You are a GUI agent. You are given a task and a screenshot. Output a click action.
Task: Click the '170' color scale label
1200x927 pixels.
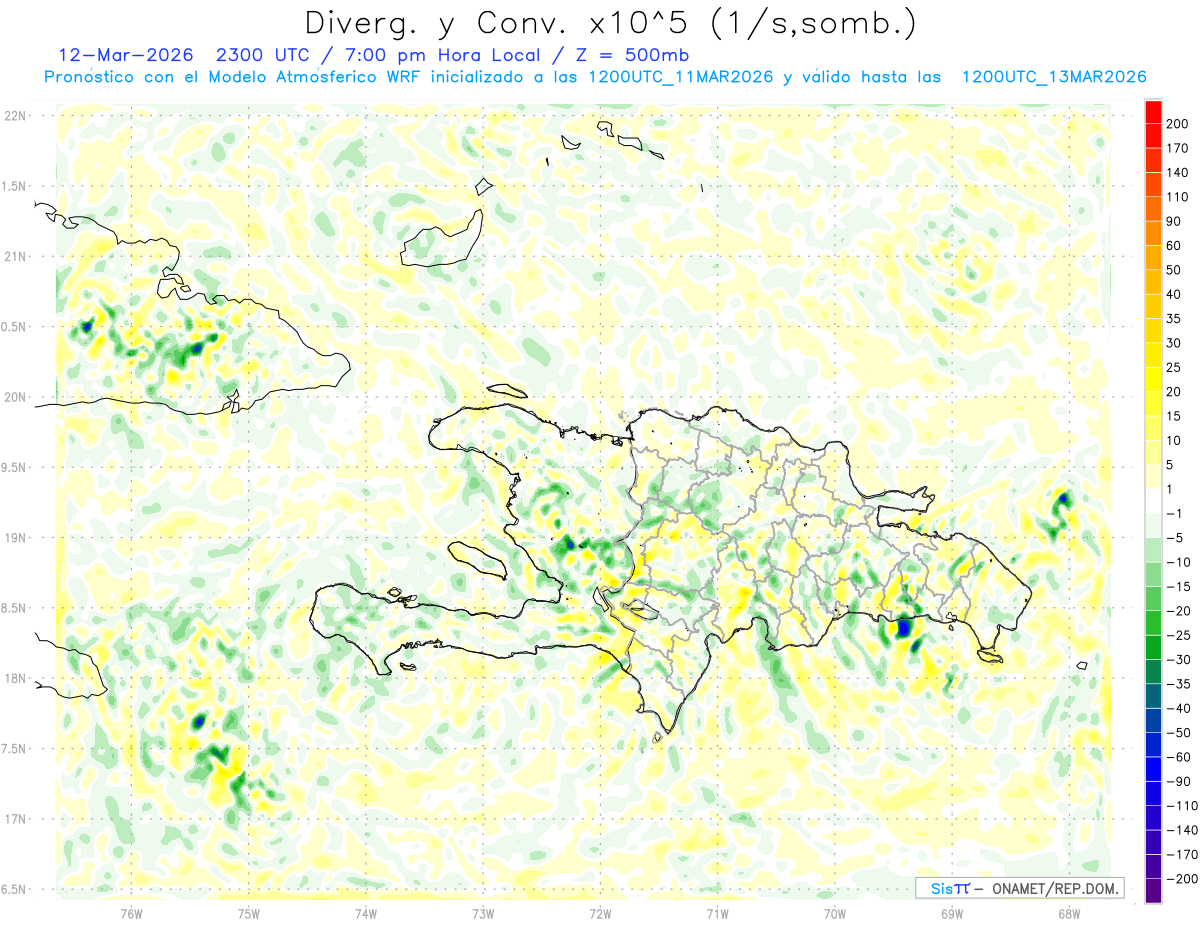pyautogui.click(x=1179, y=148)
